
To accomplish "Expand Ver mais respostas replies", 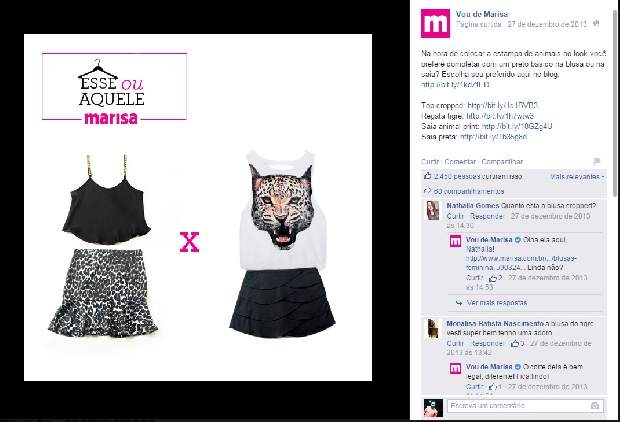I will [x=497, y=303].
